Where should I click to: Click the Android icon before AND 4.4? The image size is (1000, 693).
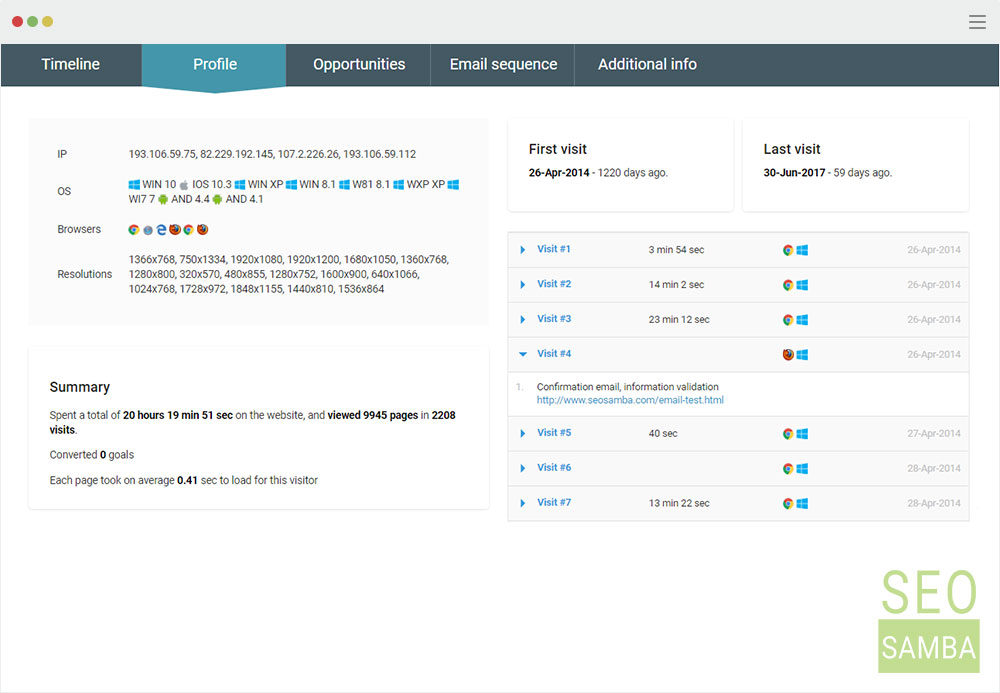[163, 200]
